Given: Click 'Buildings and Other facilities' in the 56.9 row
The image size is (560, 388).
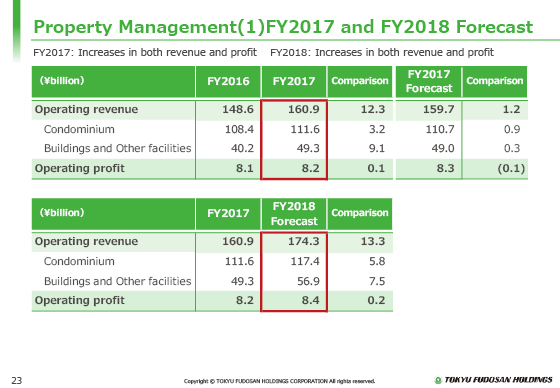Looking at the screenshot, I should pos(118,281).
